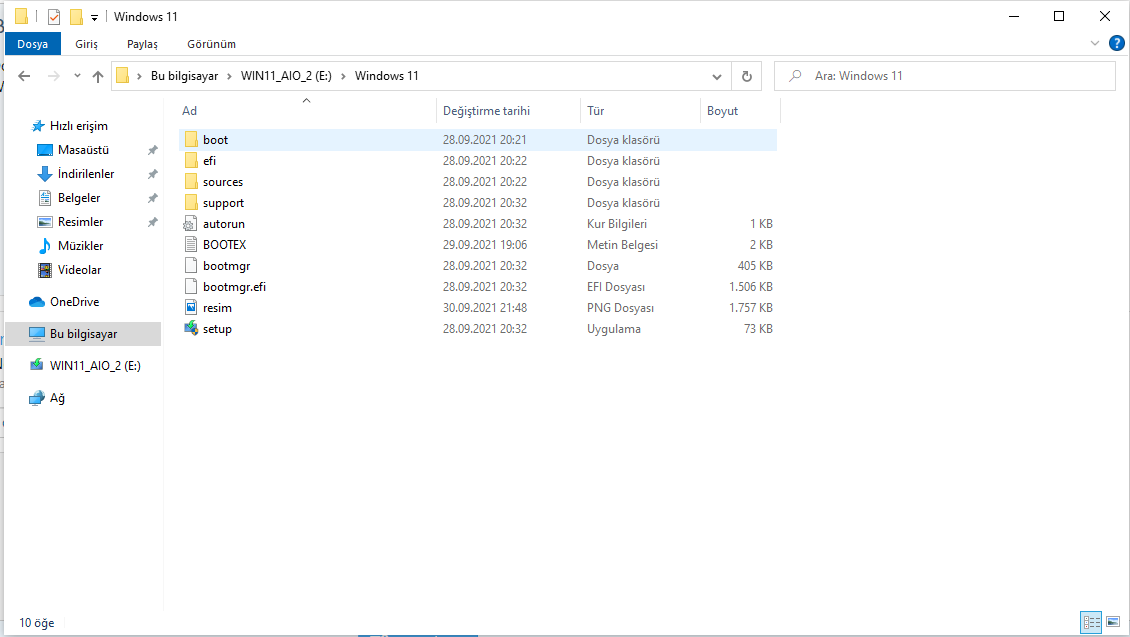Select the BOOTEX file name
This screenshot has width=1130, height=637.
pos(224,245)
